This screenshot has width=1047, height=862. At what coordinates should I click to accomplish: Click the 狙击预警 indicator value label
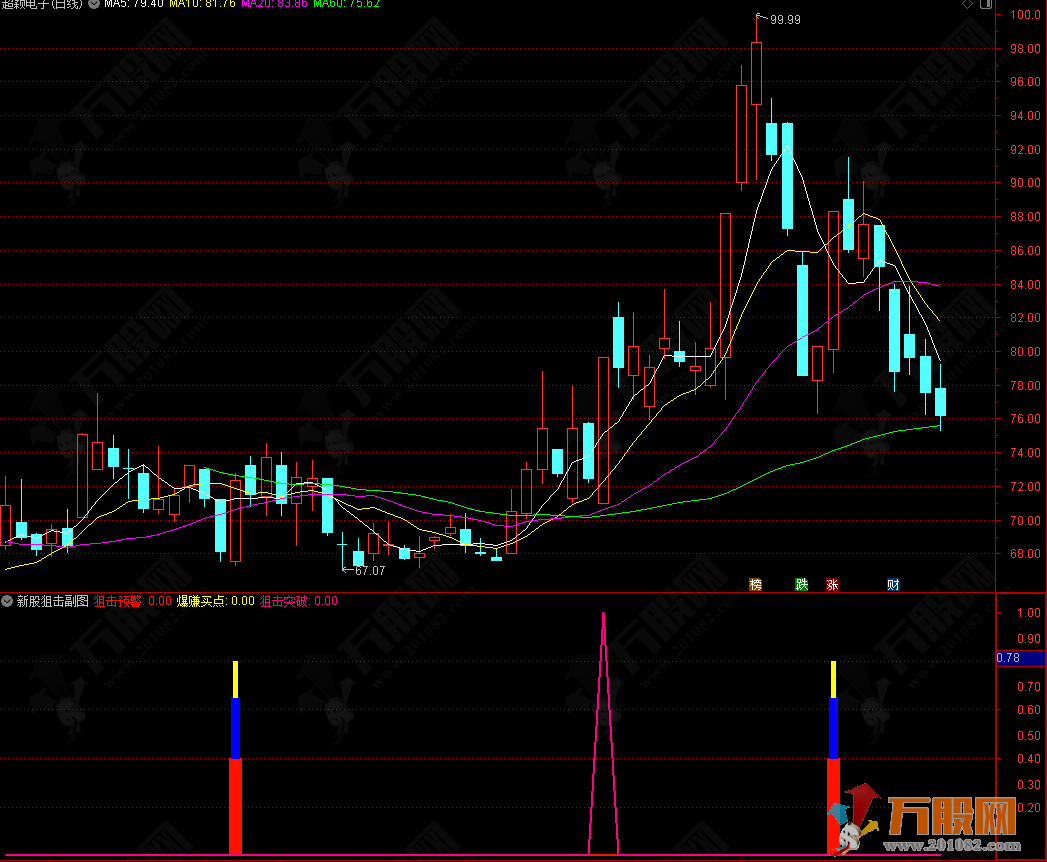pyautogui.click(x=132, y=601)
